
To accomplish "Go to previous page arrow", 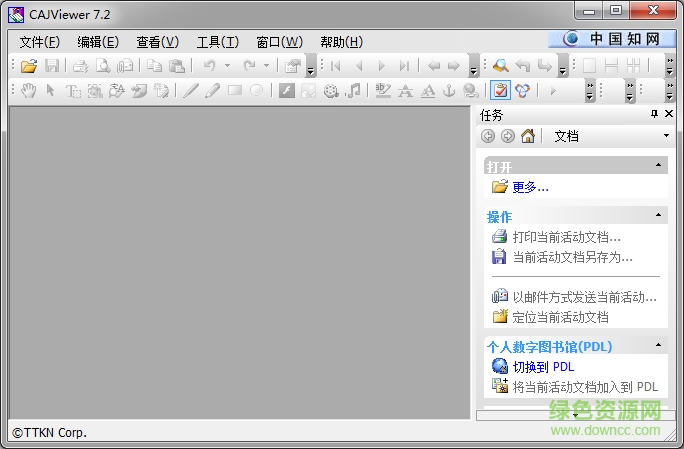I will click(359, 66).
